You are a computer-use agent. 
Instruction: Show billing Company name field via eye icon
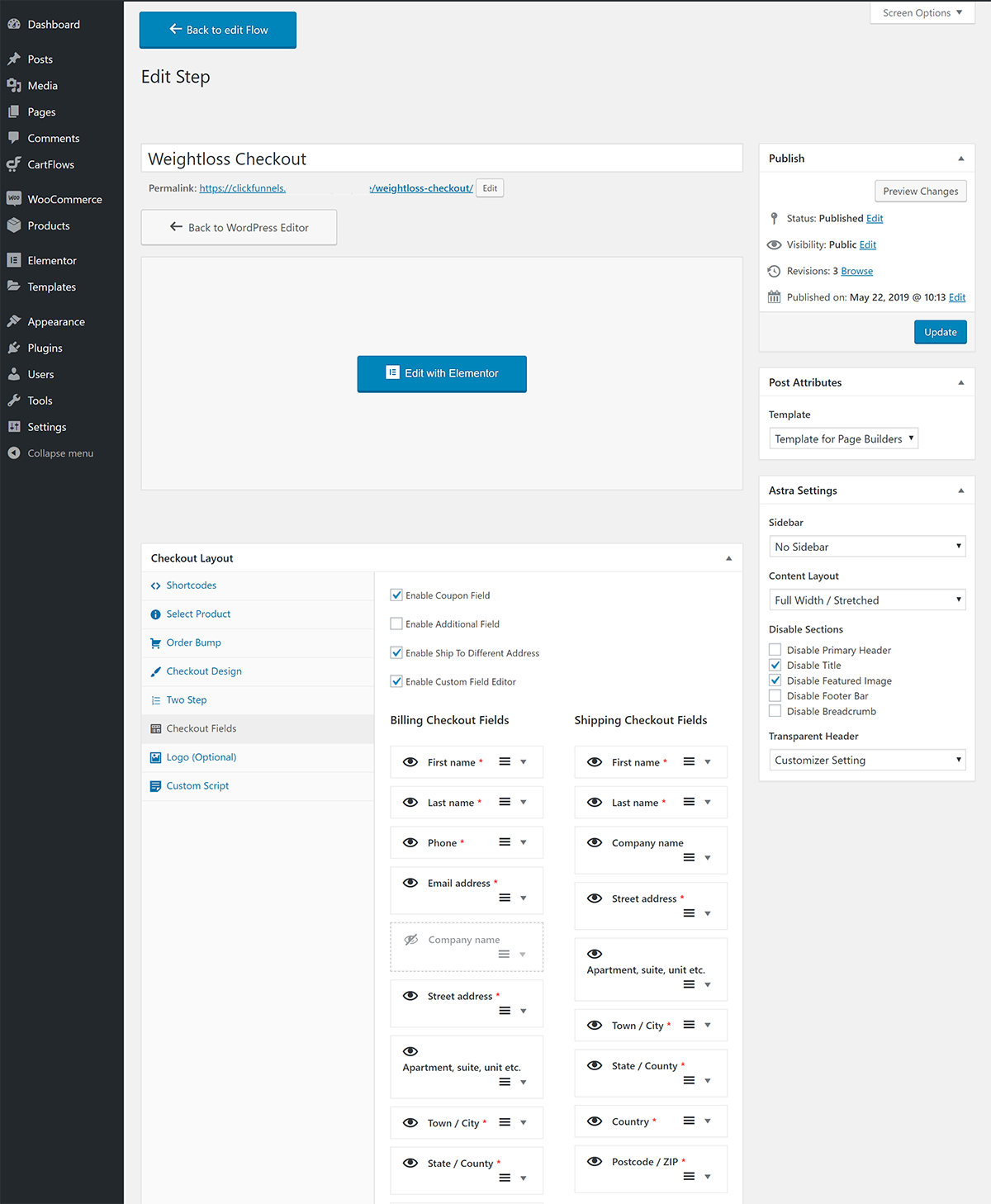coord(410,940)
